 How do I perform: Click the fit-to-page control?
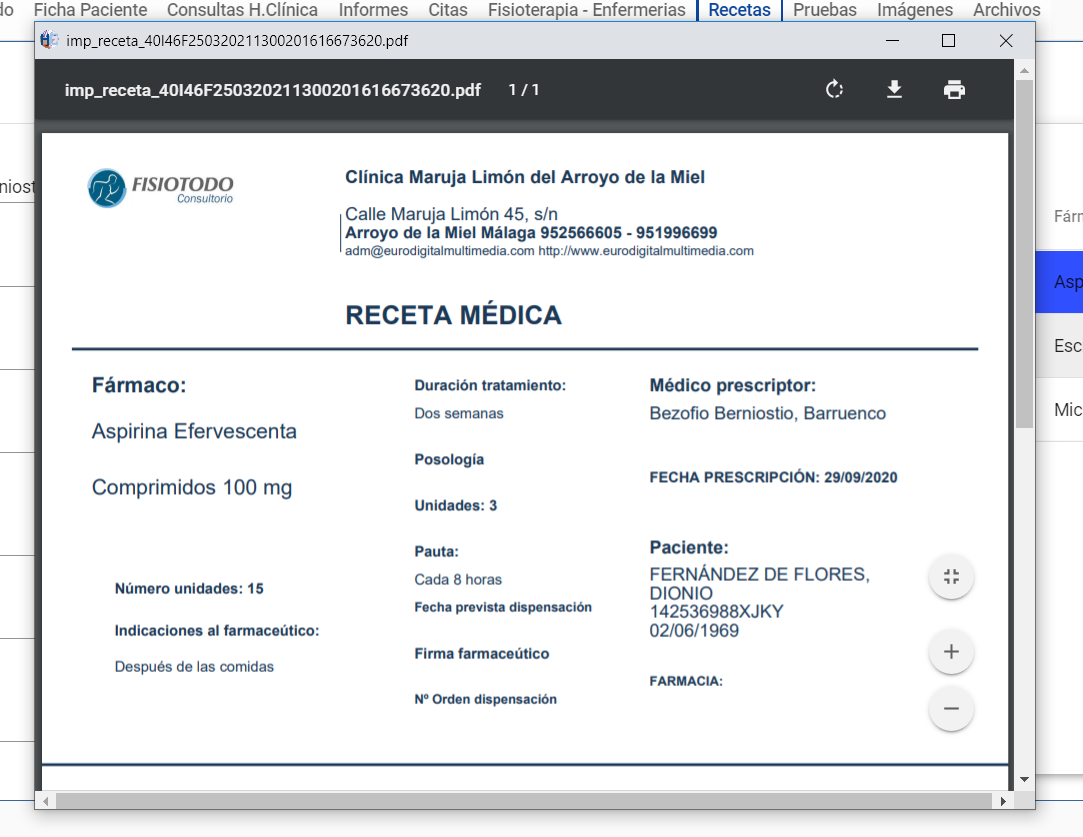coord(951,576)
